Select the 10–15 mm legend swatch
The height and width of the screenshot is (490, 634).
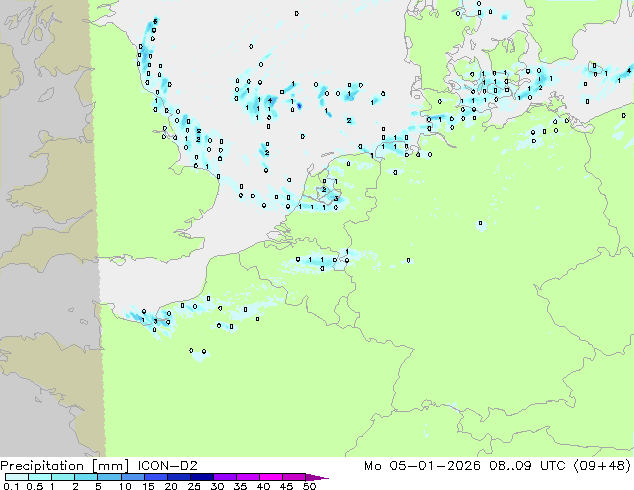(133, 477)
